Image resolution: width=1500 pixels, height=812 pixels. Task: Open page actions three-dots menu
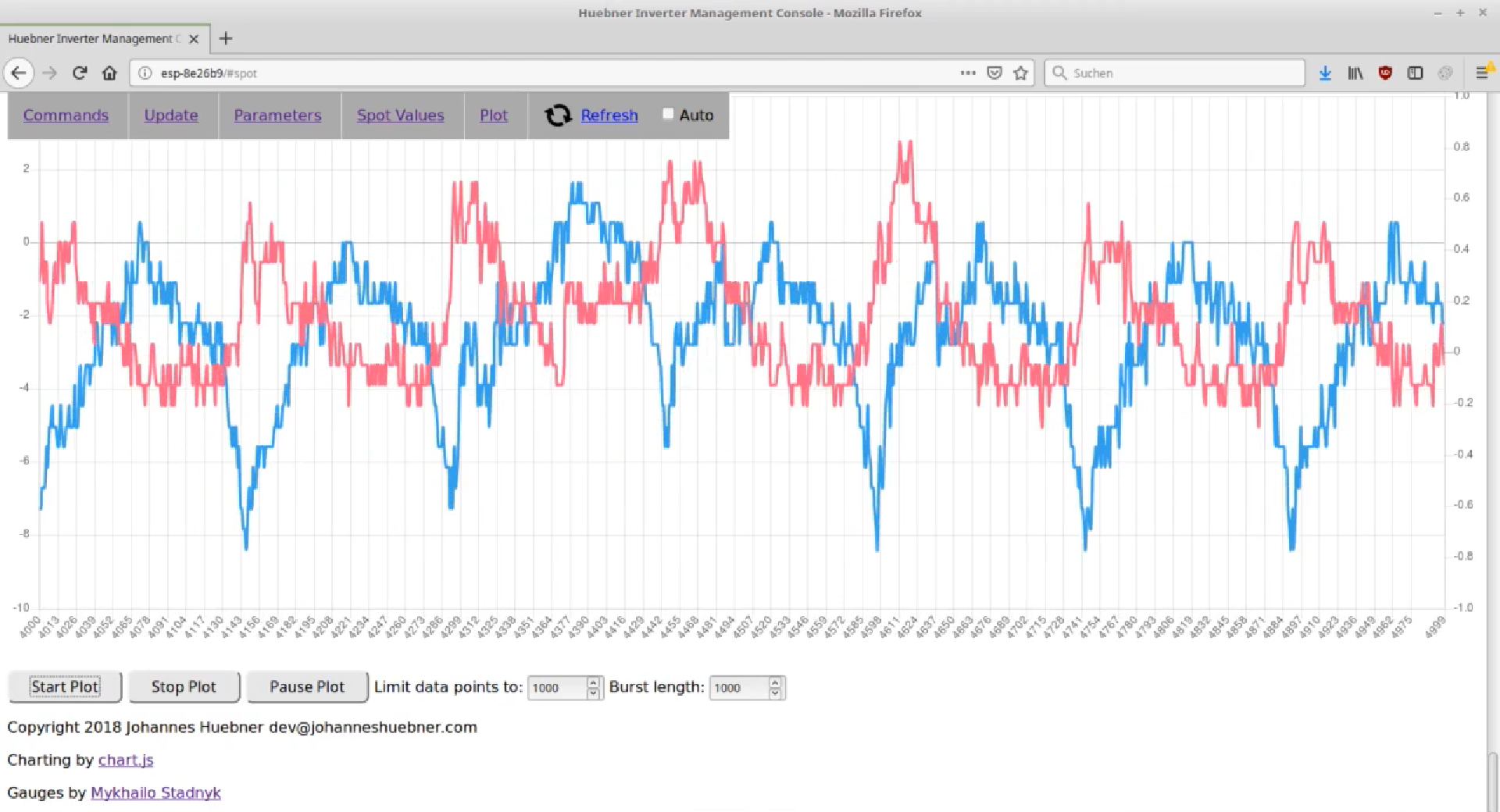tap(968, 73)
